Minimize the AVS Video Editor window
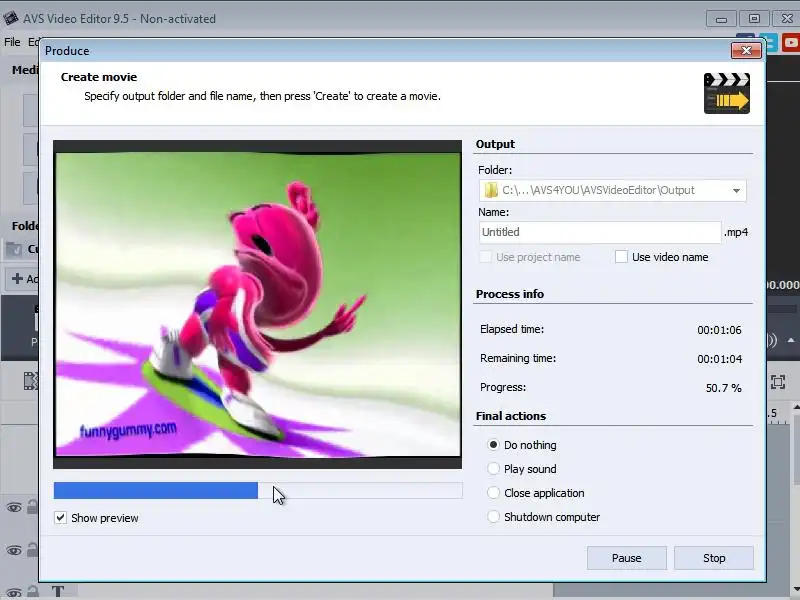This screenshot has height=600, width=800. click(x=721, y=19)
